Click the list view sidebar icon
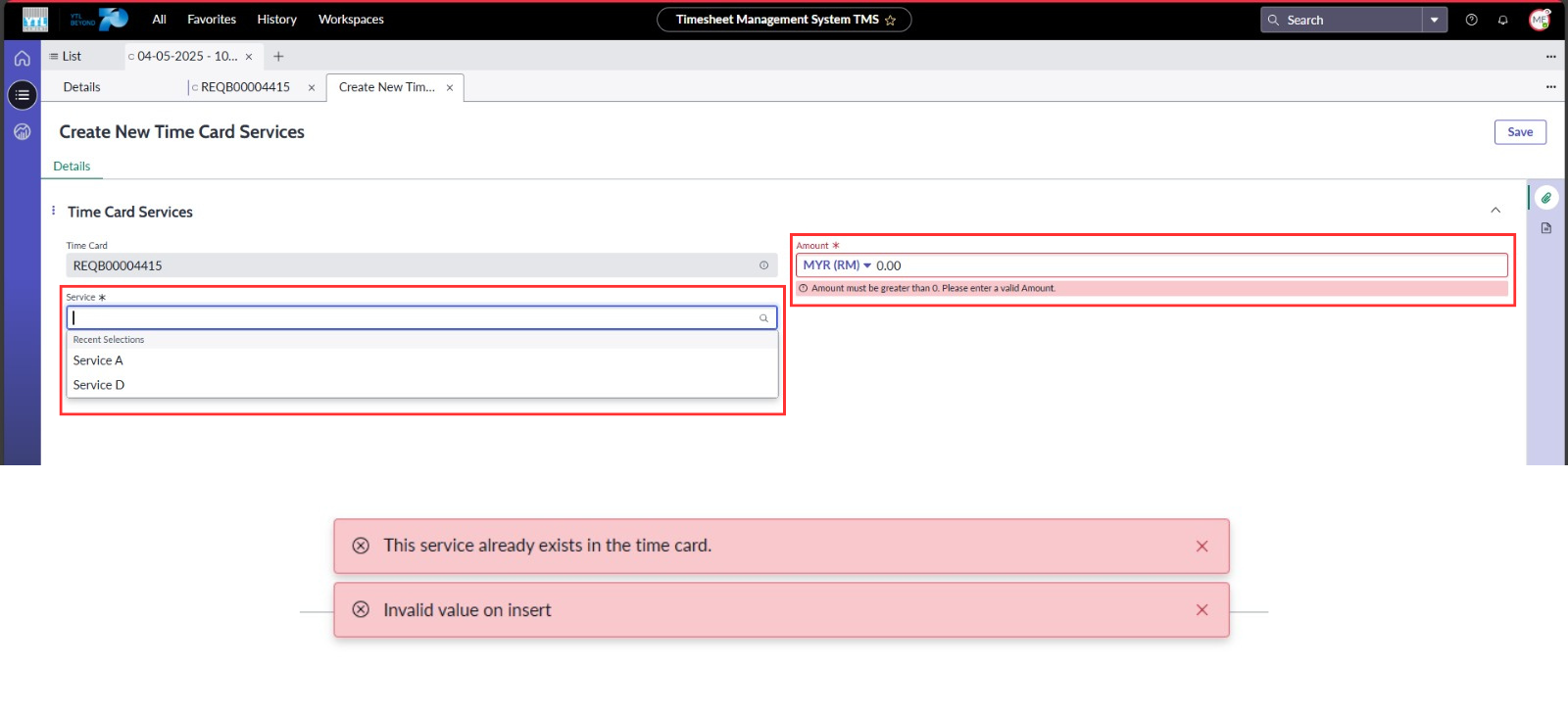 22,95
